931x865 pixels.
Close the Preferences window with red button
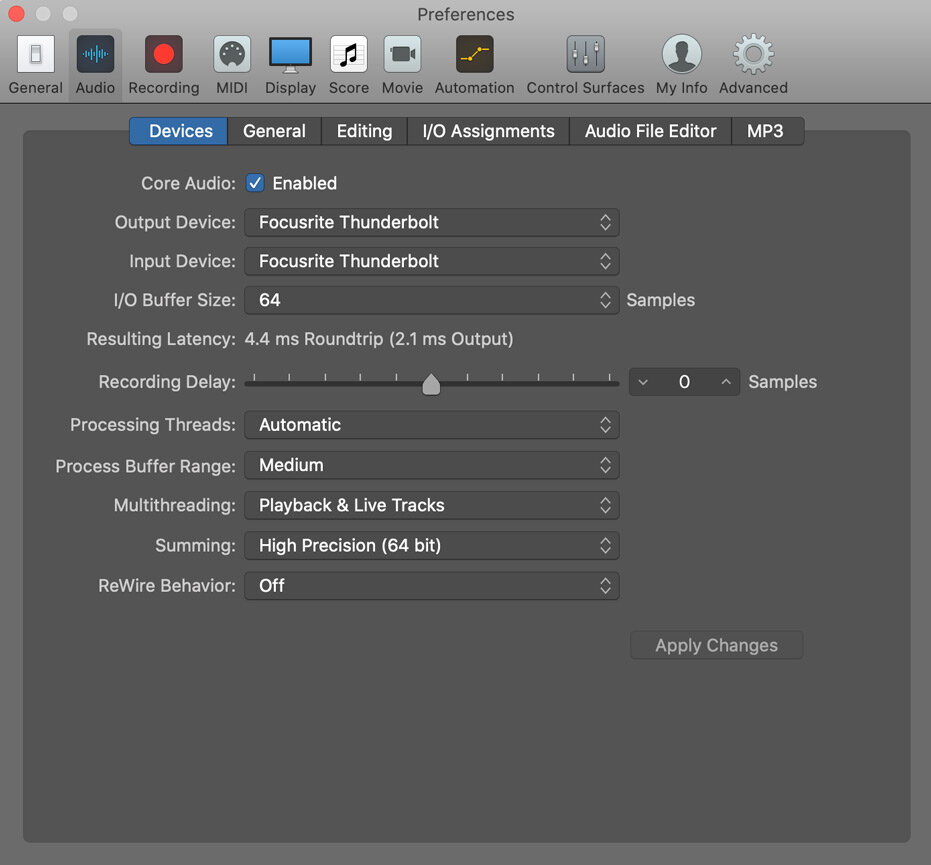click(16, 14)
